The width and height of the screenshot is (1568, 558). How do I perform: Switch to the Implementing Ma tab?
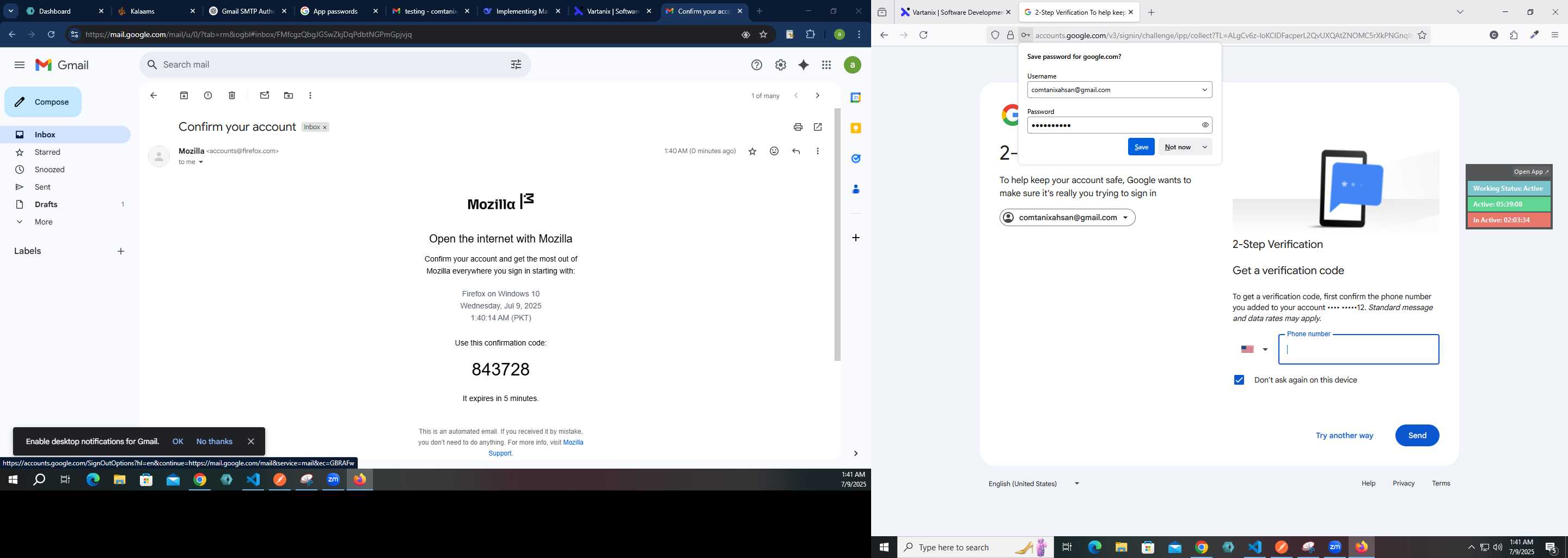(522, 11)
